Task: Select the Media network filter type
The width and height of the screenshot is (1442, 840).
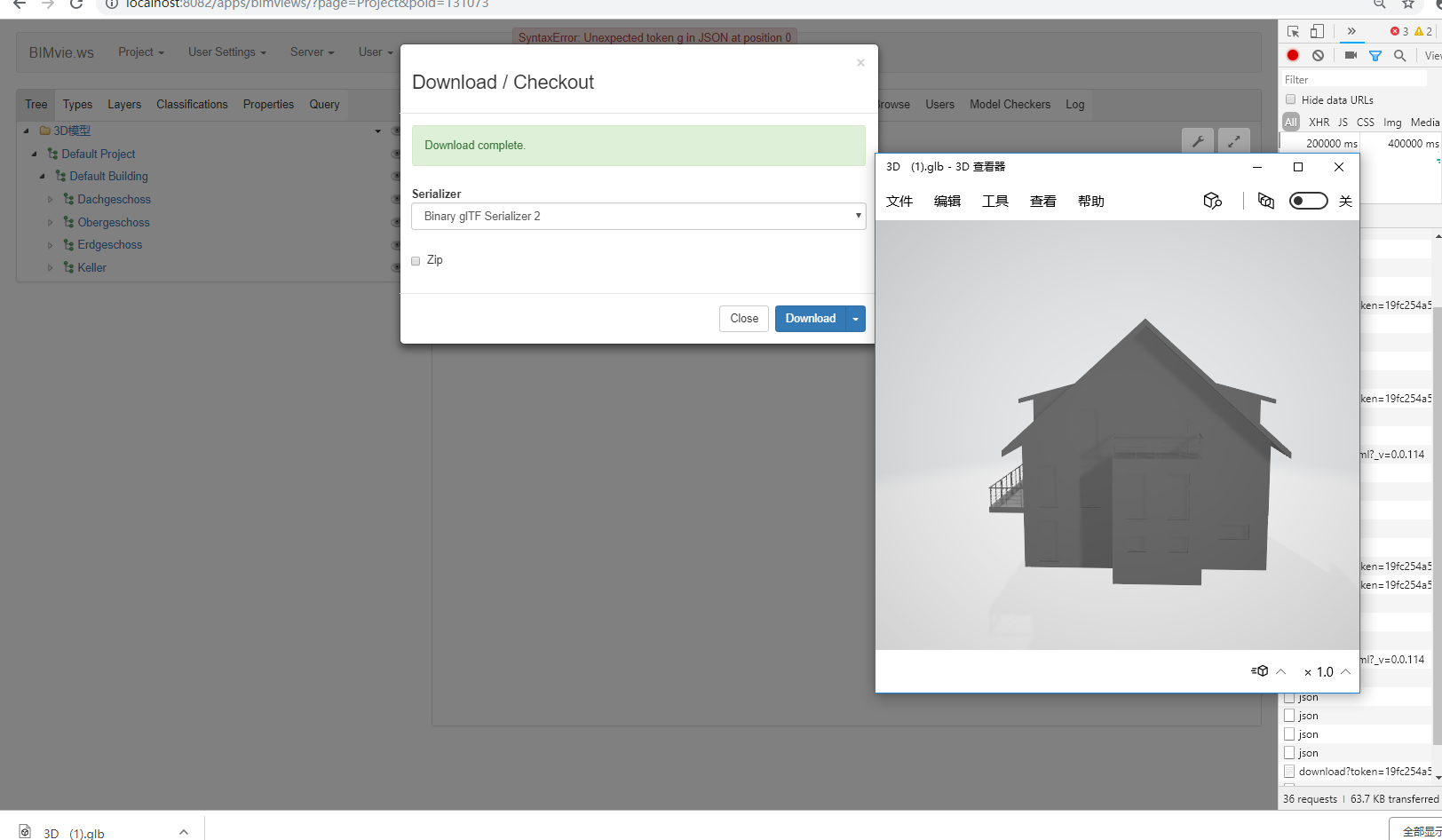Action: point(1425,123)
